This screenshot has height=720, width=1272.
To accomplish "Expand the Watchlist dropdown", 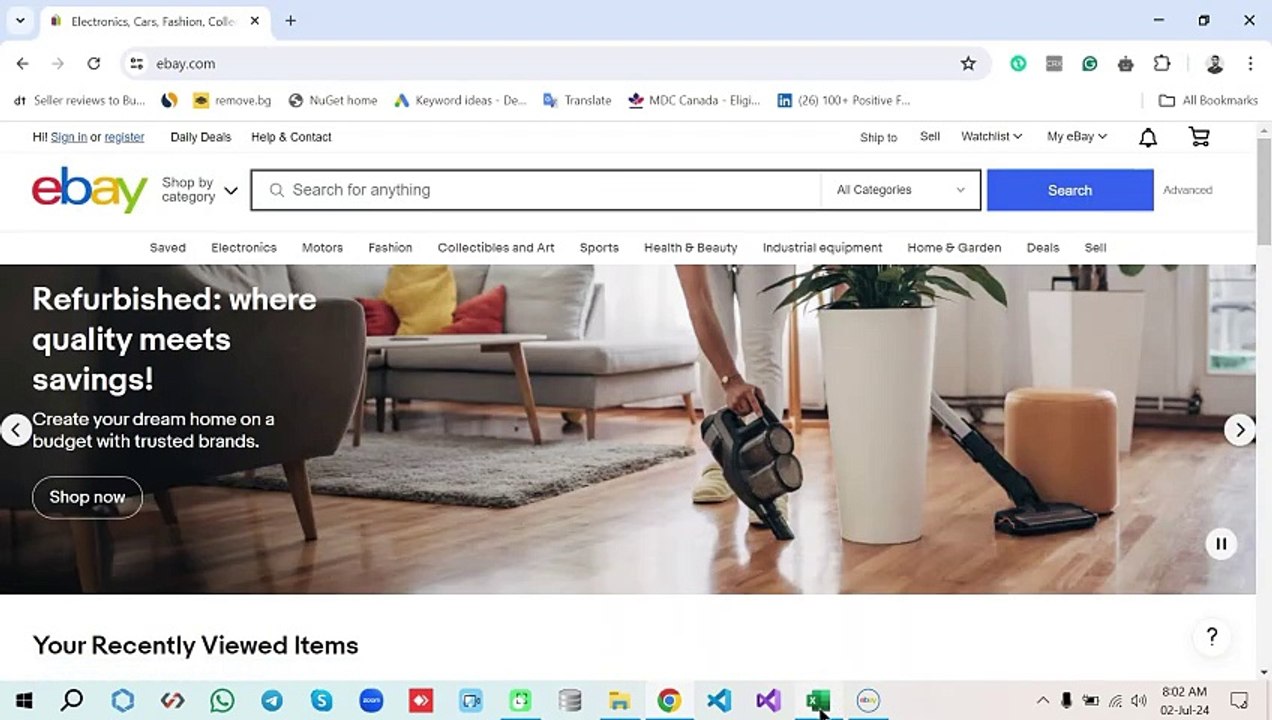I will [991, 137].
